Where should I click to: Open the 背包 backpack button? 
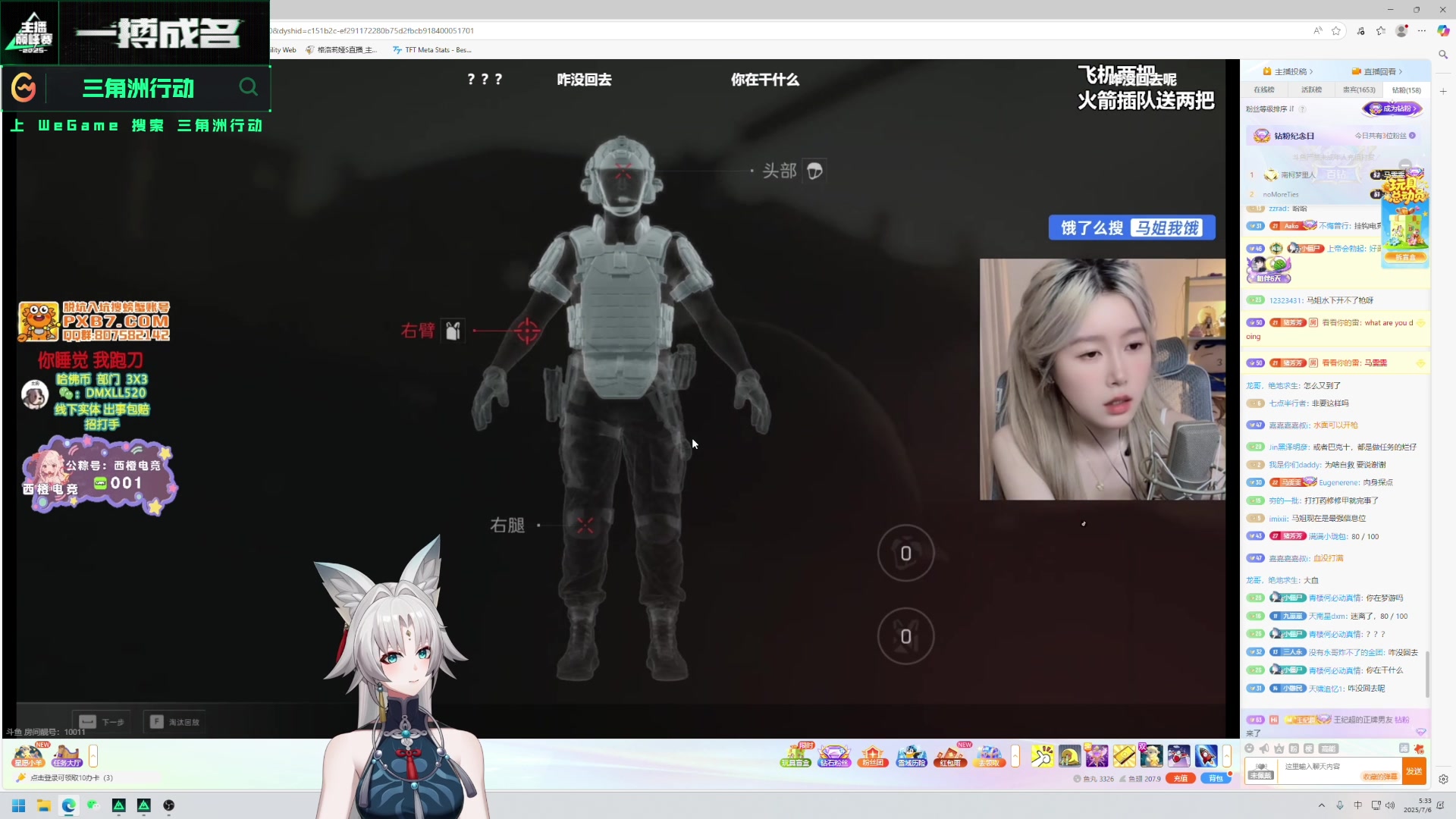pos(1216,778)
